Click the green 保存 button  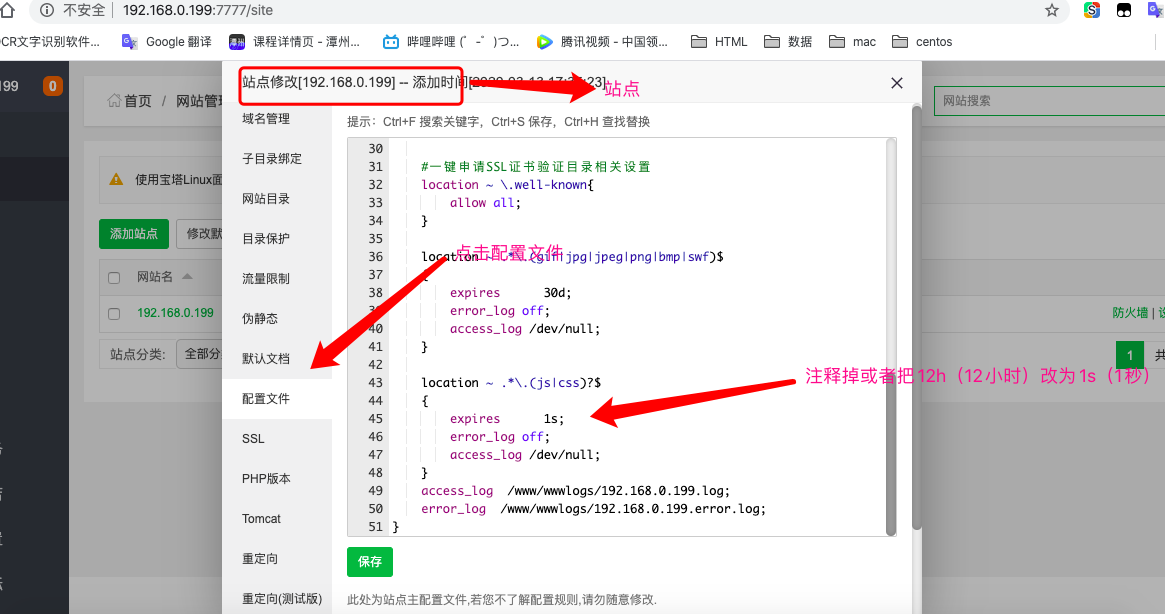(369, 562)
